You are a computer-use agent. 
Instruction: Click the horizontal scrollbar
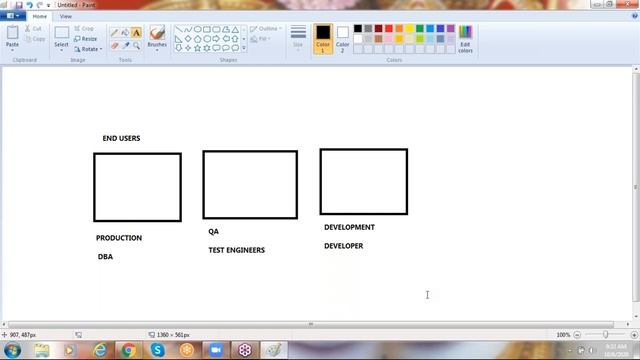coord(311,324)
